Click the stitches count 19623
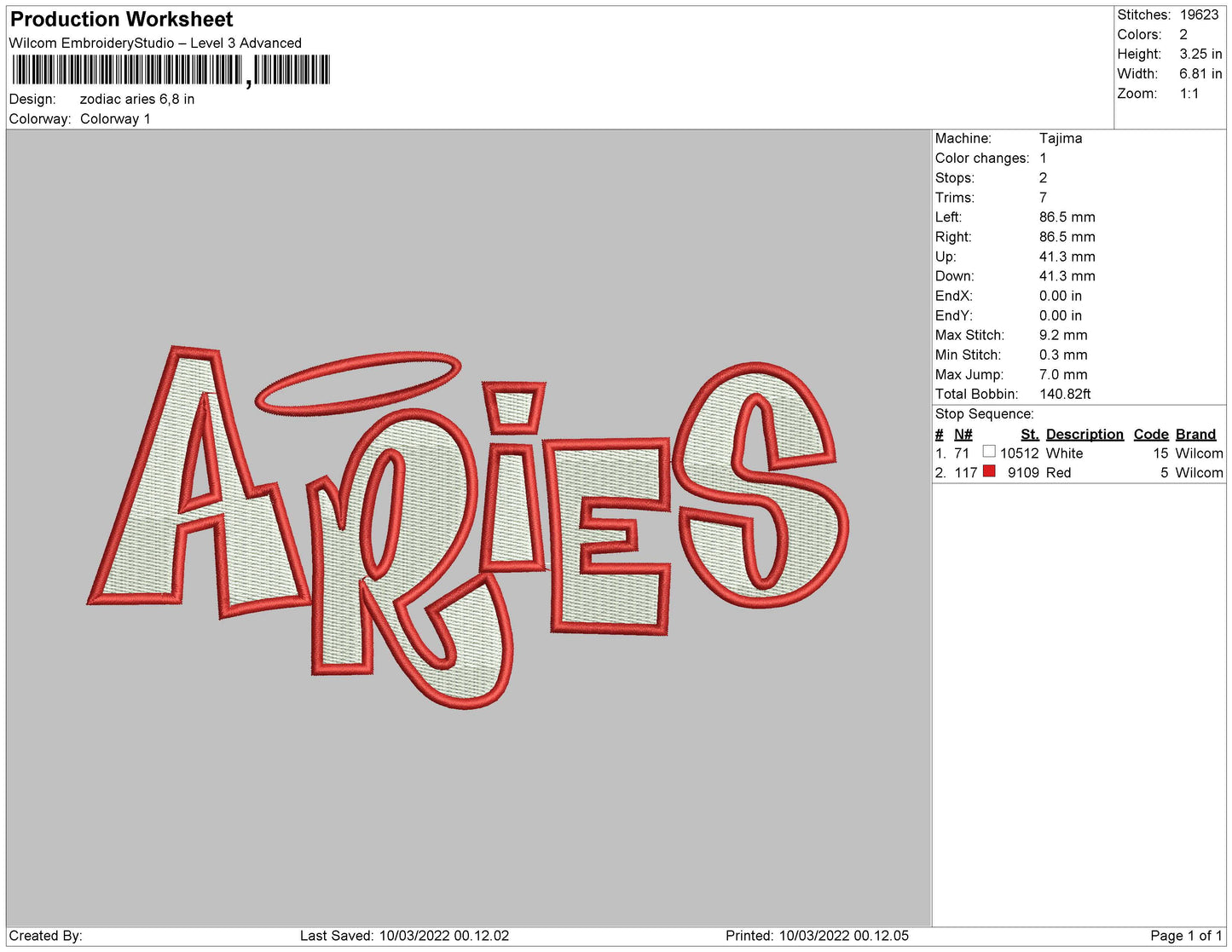 pyautogui.click(x=1200, y=14)
